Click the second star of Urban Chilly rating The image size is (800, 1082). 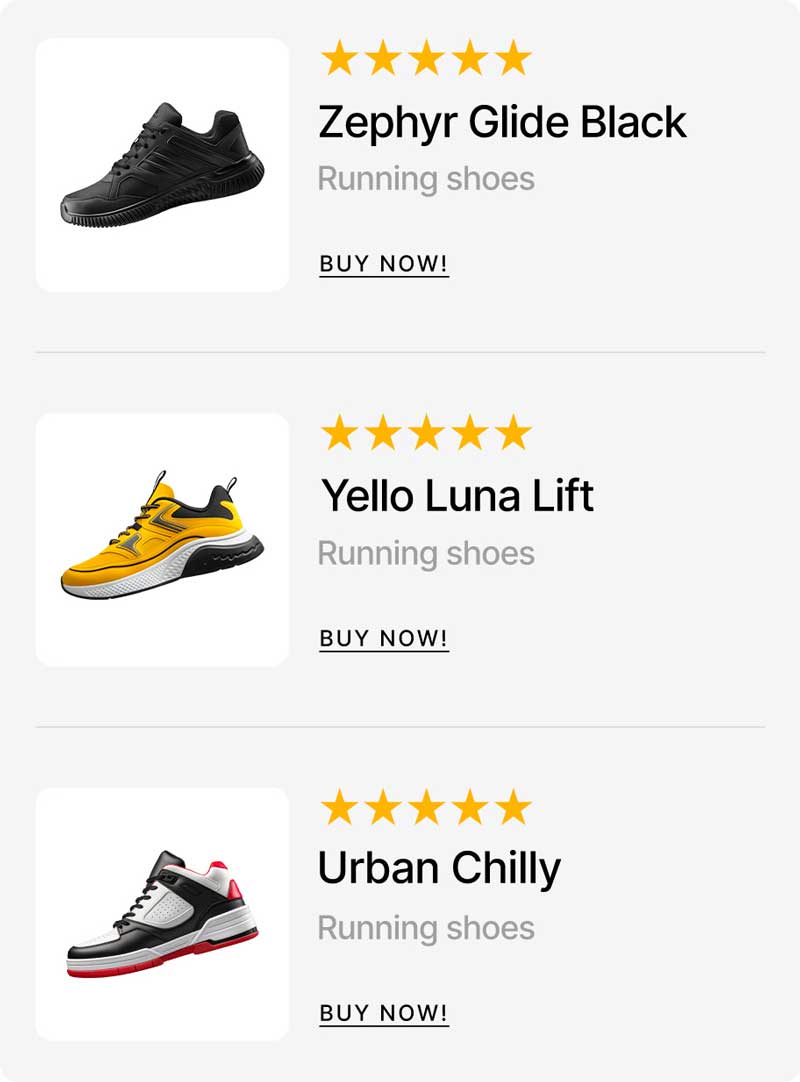pos(383,807)
